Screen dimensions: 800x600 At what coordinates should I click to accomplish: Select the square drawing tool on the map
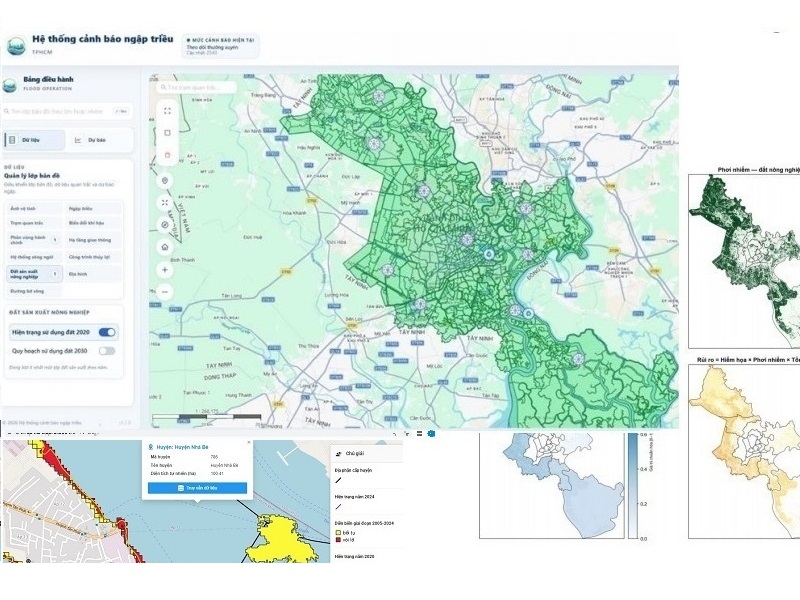pos(167,133)
